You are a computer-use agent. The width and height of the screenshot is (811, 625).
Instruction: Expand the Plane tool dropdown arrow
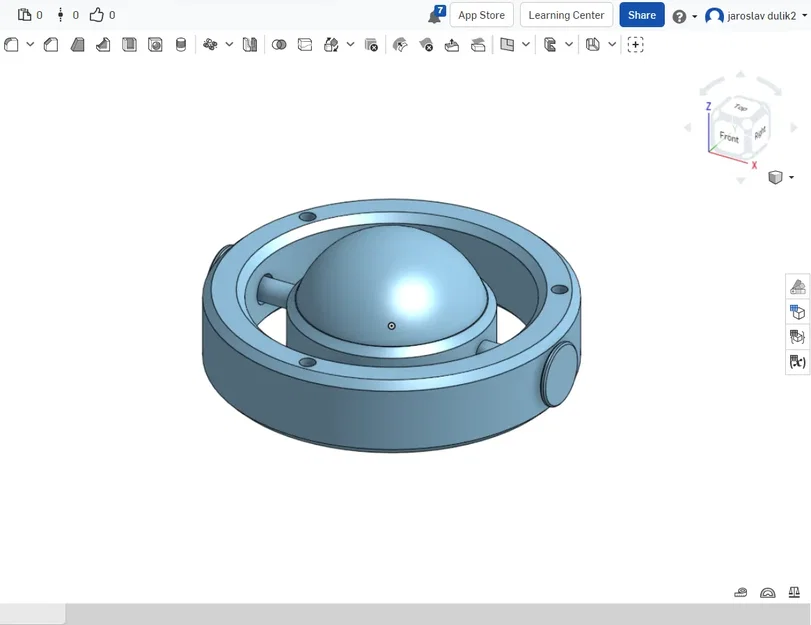click(x=526, y=45)
